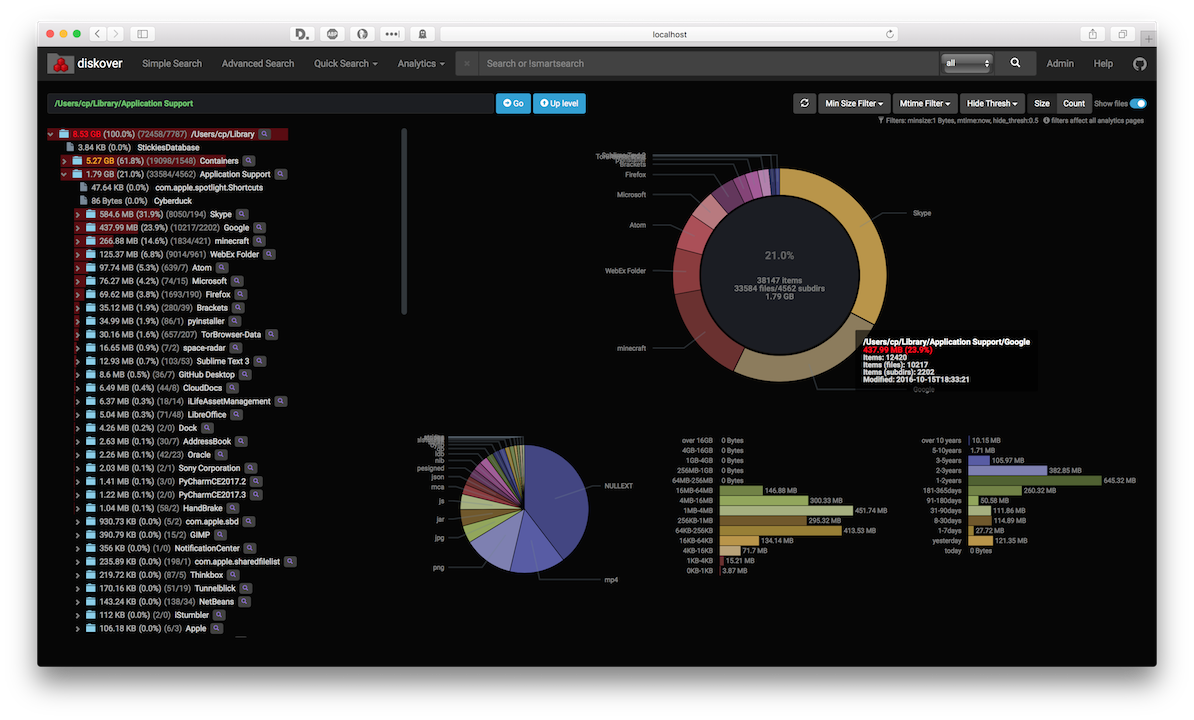
Task: Click the Safari share icon
Action: (1093, 34)
